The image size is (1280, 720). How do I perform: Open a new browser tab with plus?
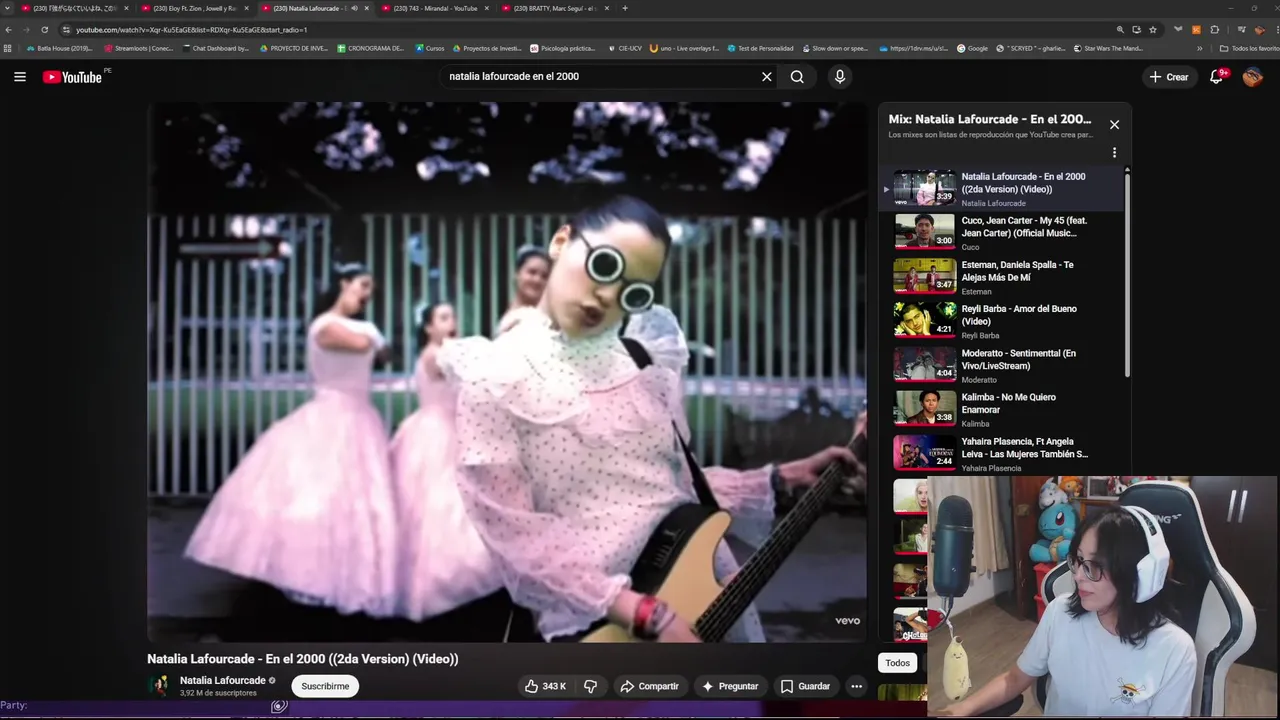625,8
